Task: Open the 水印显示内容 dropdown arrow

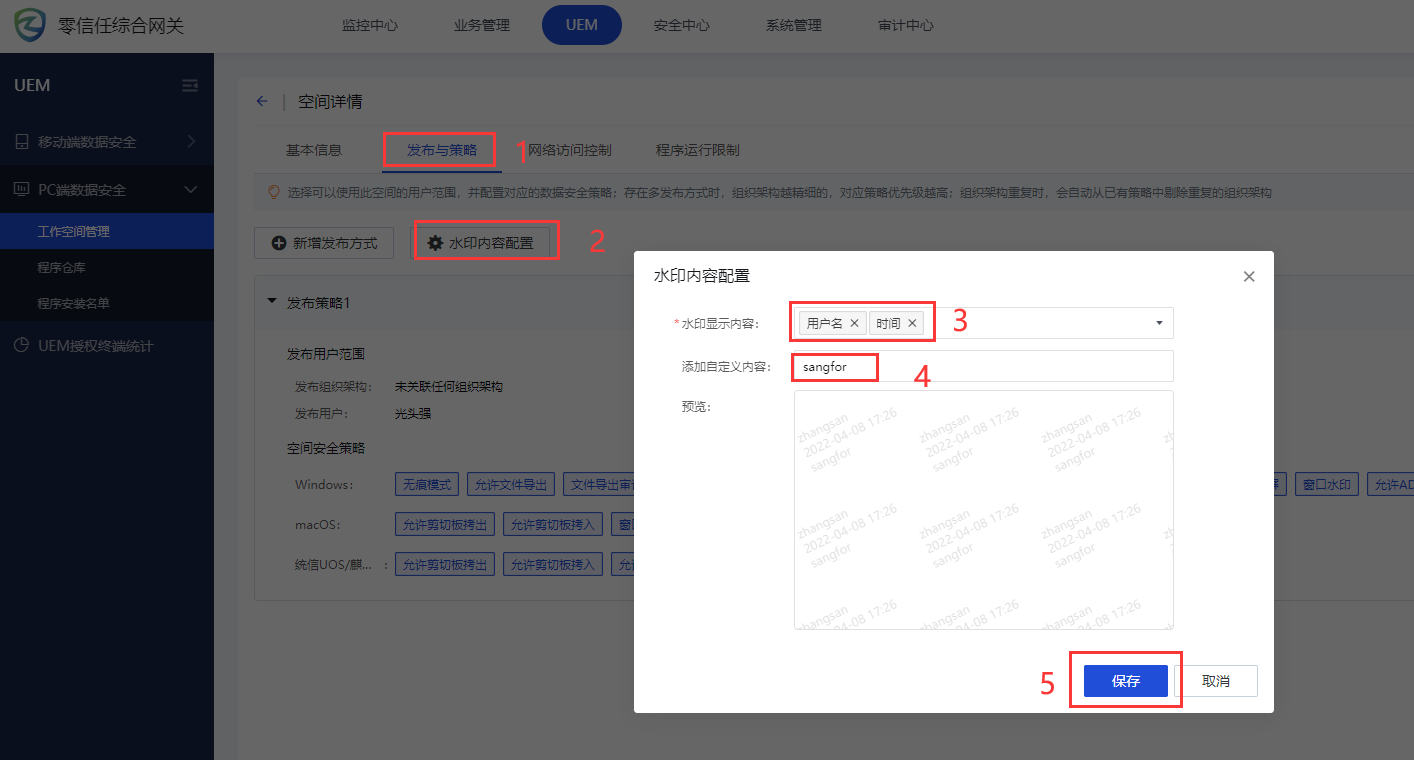Action: pyautogui.click(x=1159, y=323)
